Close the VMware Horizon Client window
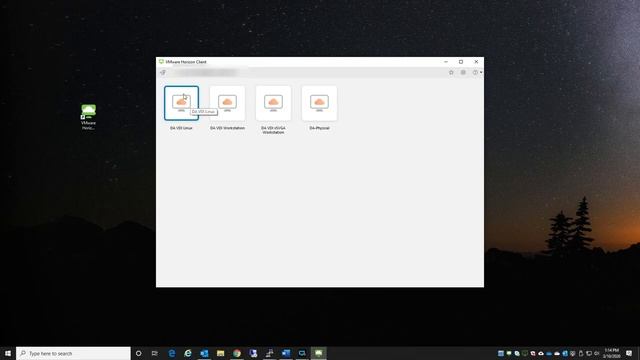This screenshot has height=360, width=640. (x=476, y=62)
